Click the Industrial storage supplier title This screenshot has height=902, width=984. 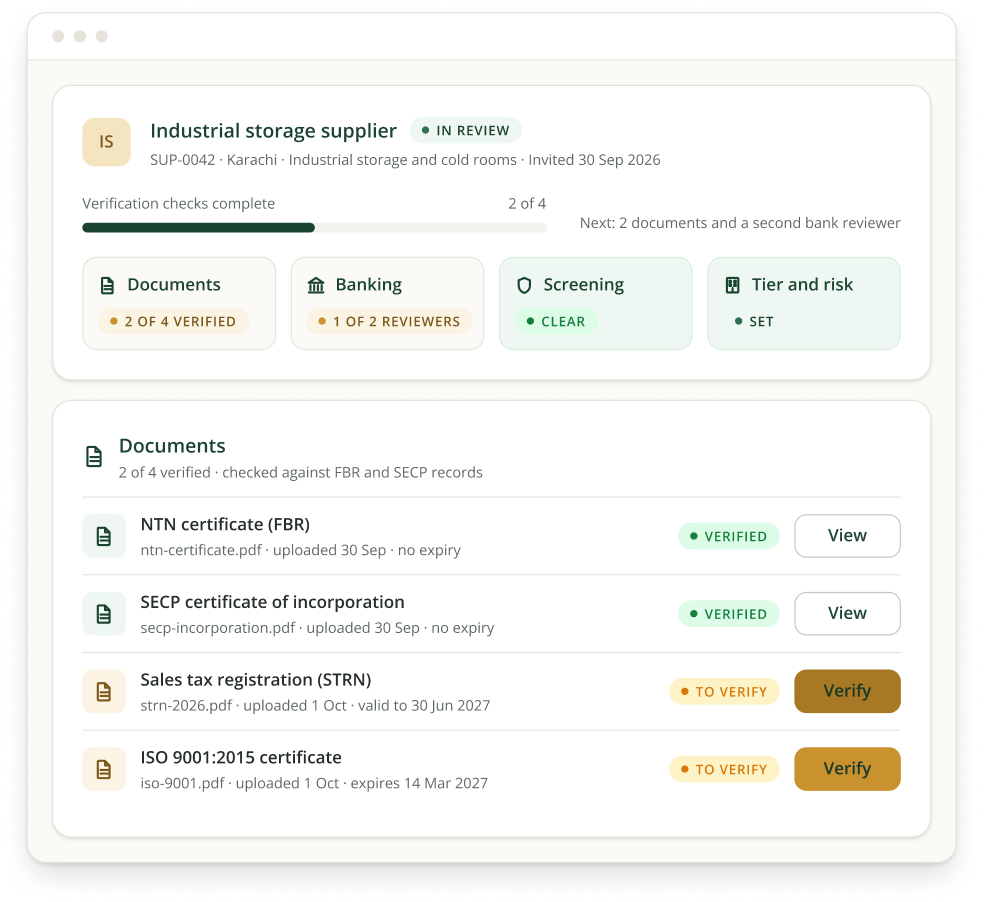[274, 131]
